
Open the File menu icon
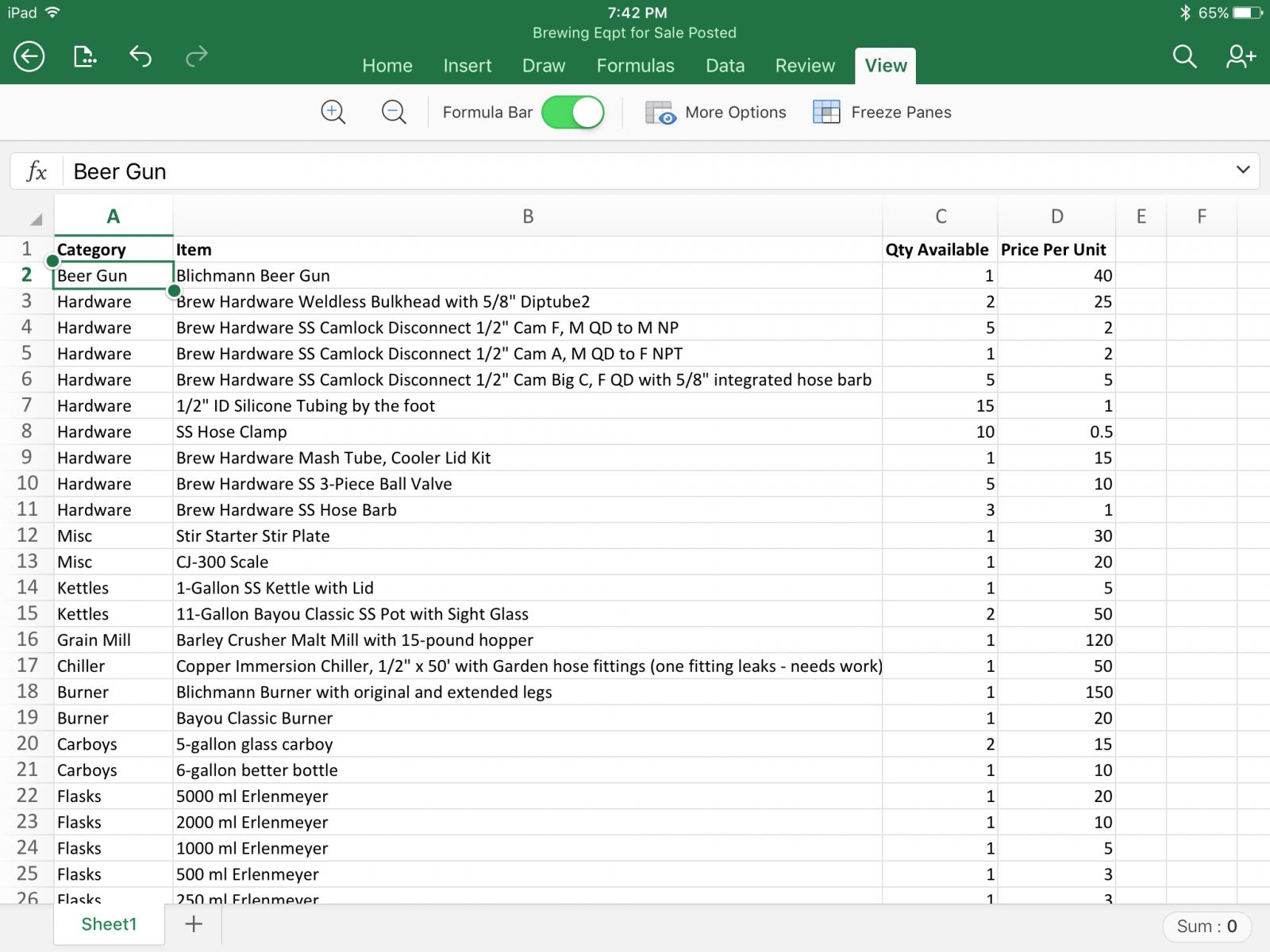pos(84,56)
